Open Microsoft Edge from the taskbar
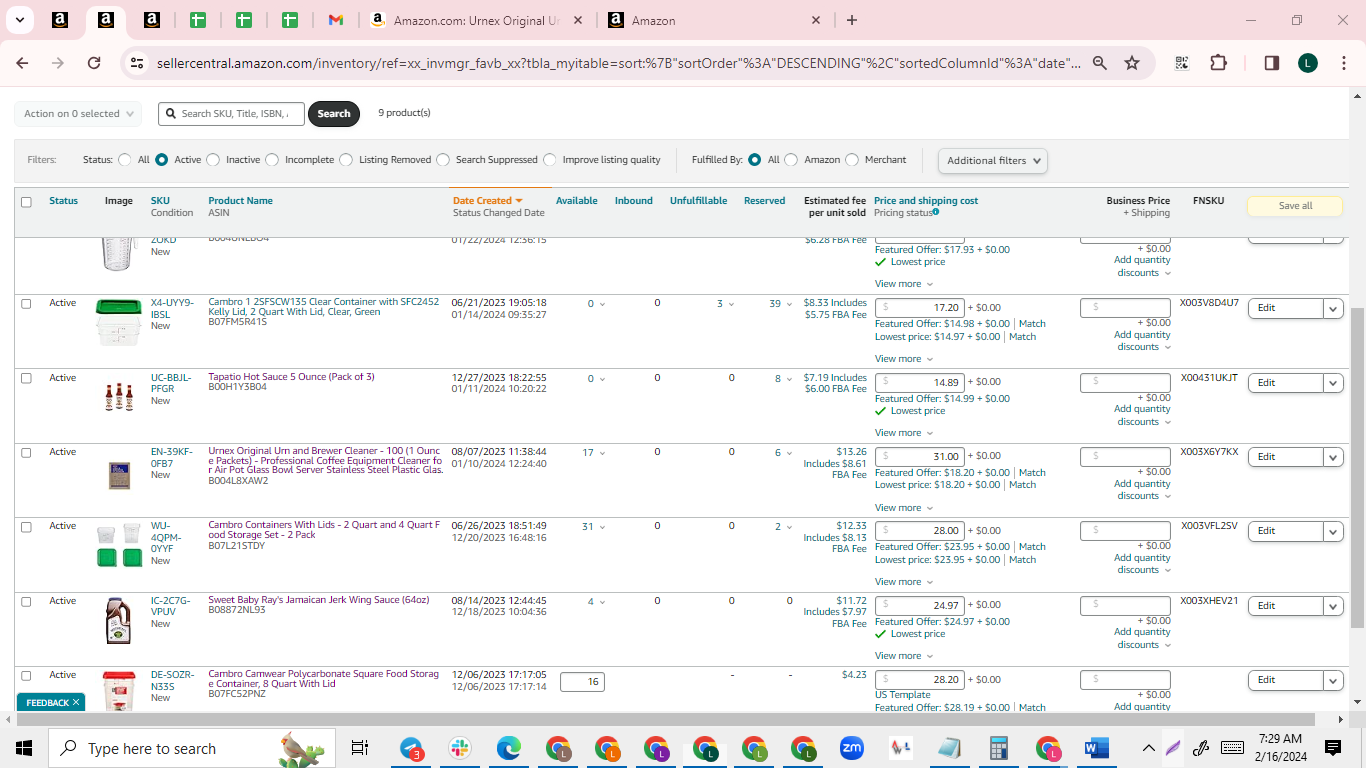 (509, 748)
